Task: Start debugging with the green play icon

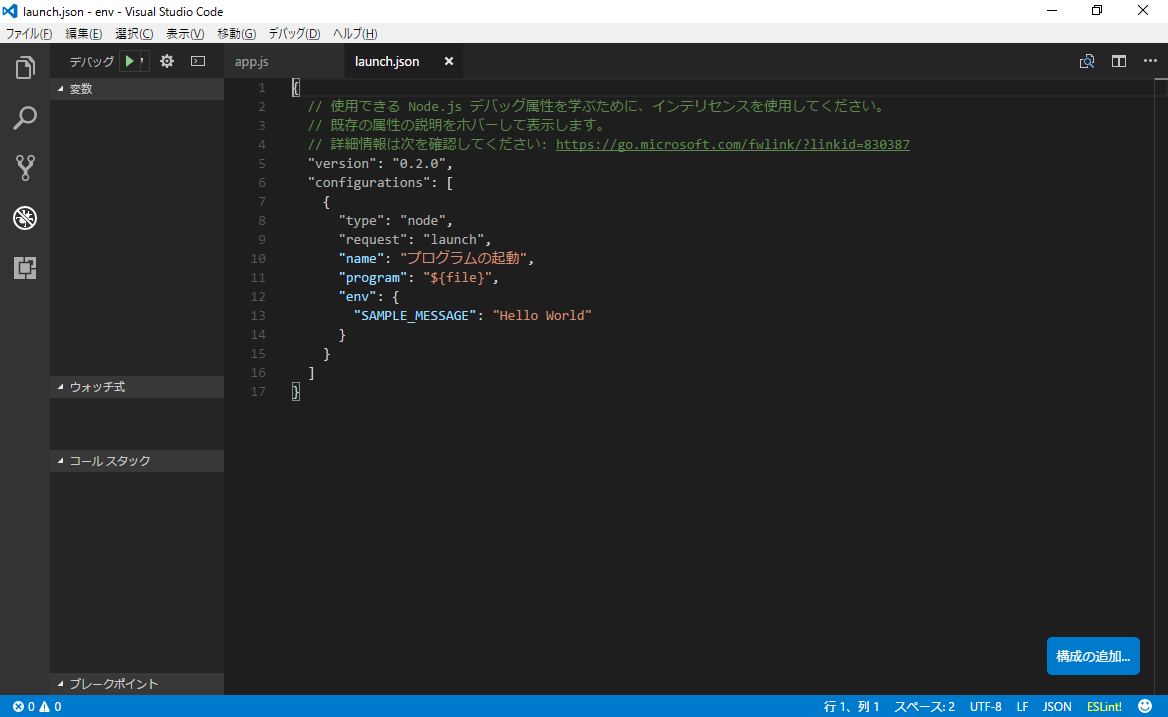Action: point(130,60)
